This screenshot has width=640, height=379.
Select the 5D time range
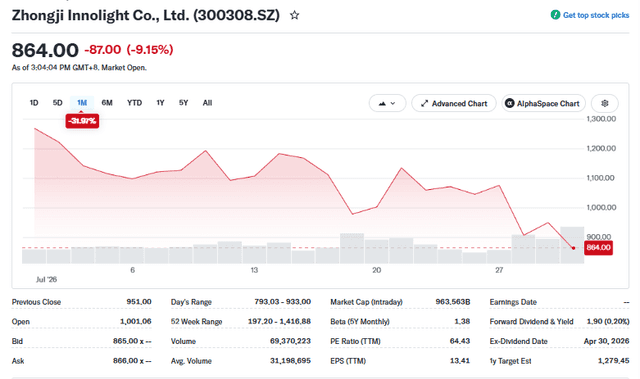58,103
